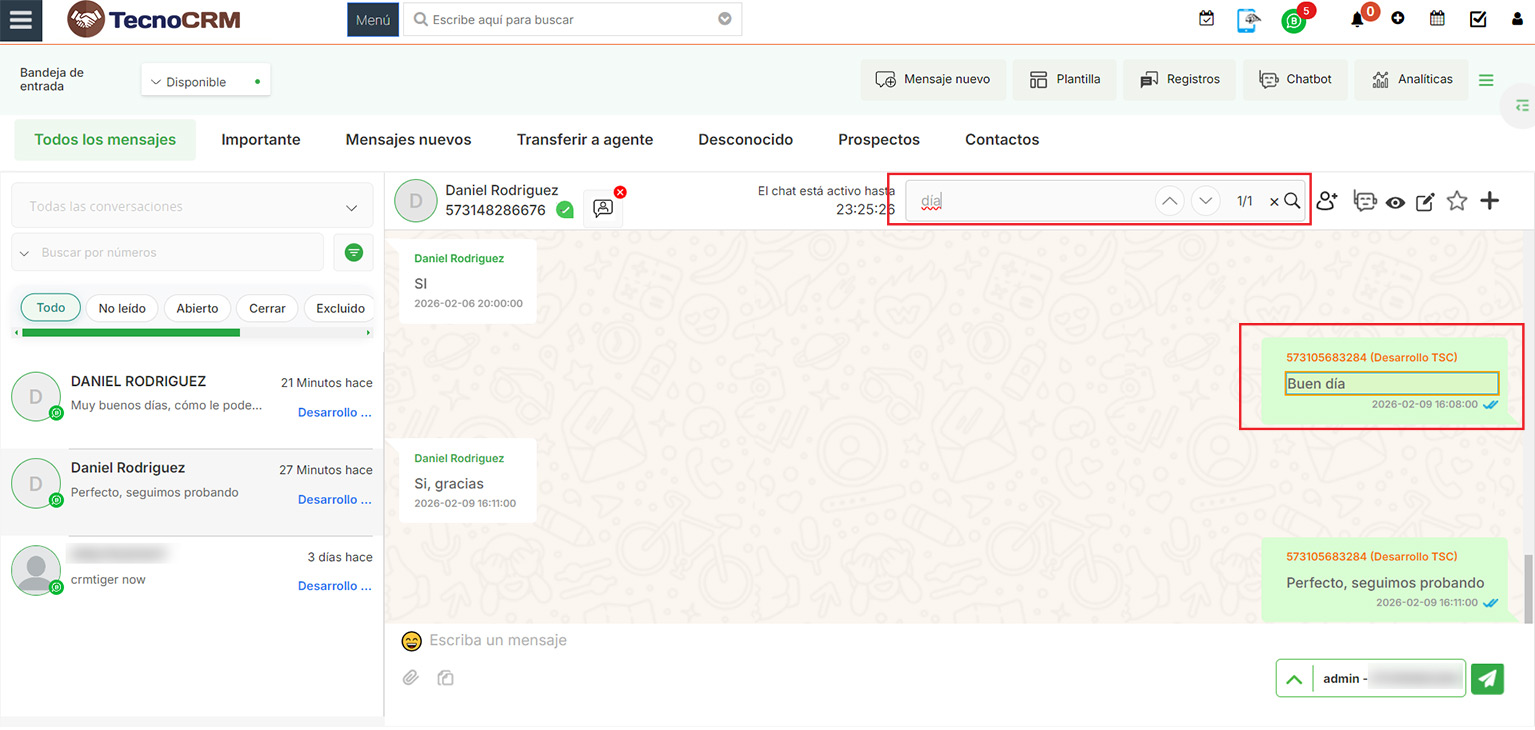
Task: Click the paperclip attachment icon
Action: (x=410, y=678)
